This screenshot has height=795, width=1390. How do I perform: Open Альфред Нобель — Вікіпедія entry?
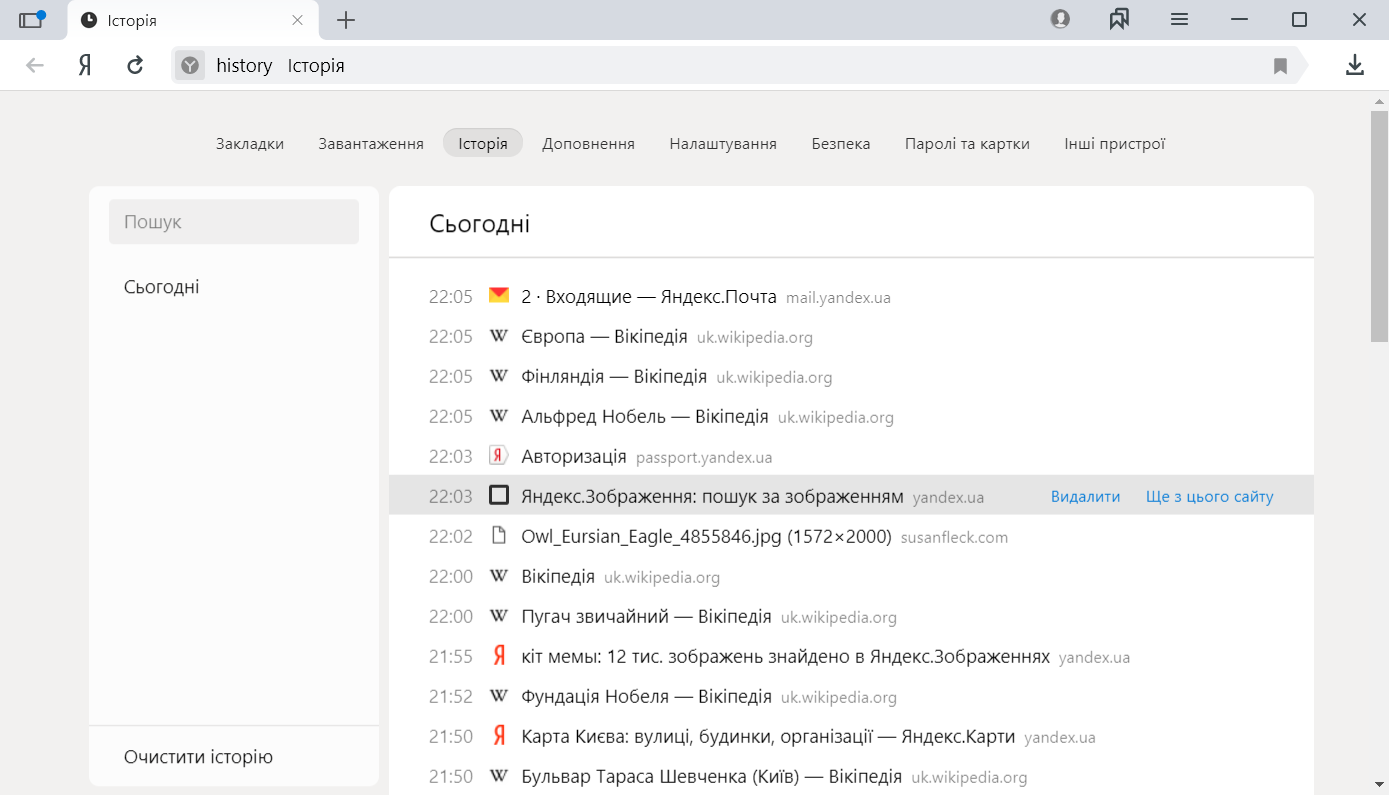coord(644,417)
